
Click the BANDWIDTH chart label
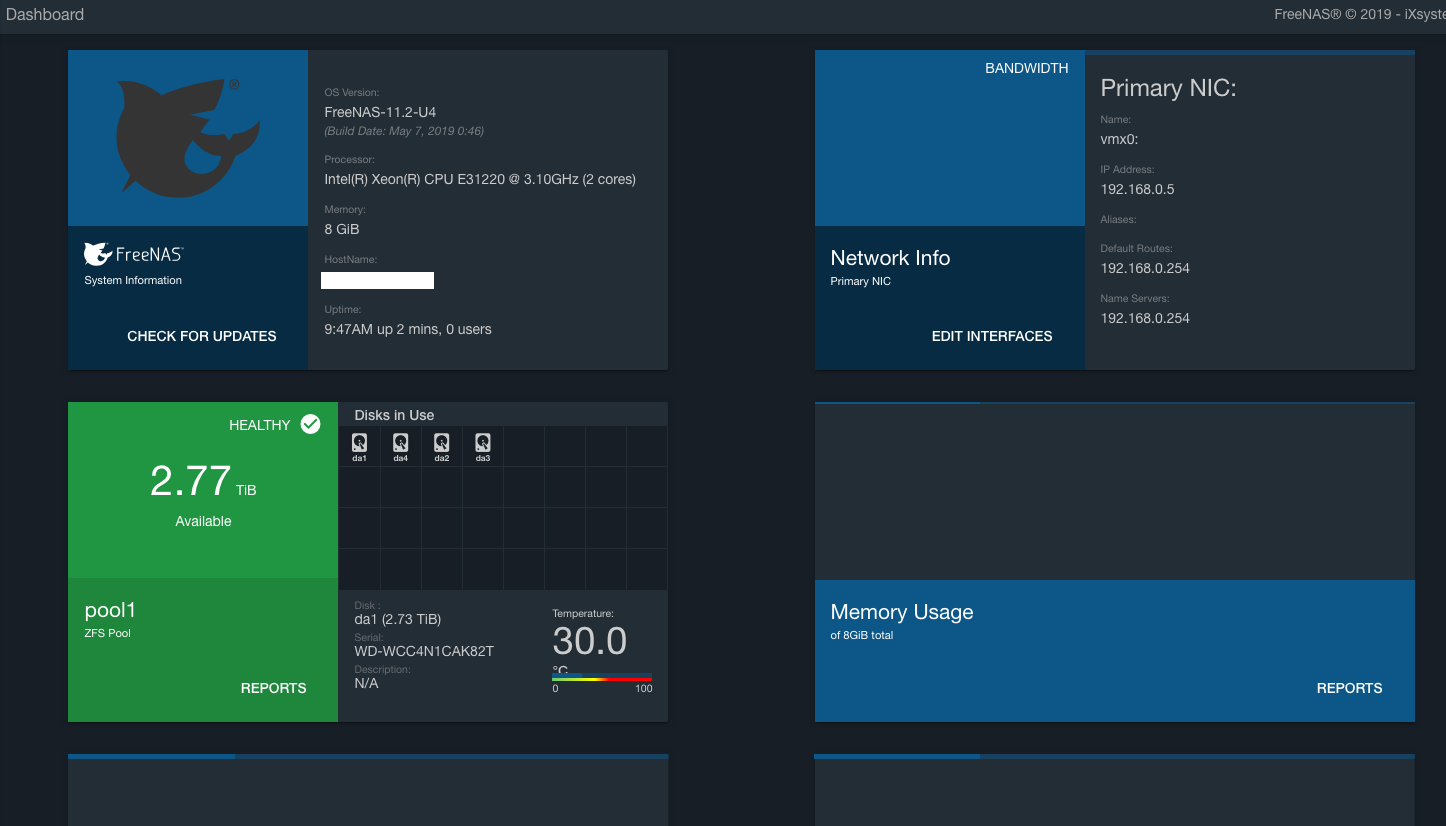tap(1027, 68)
